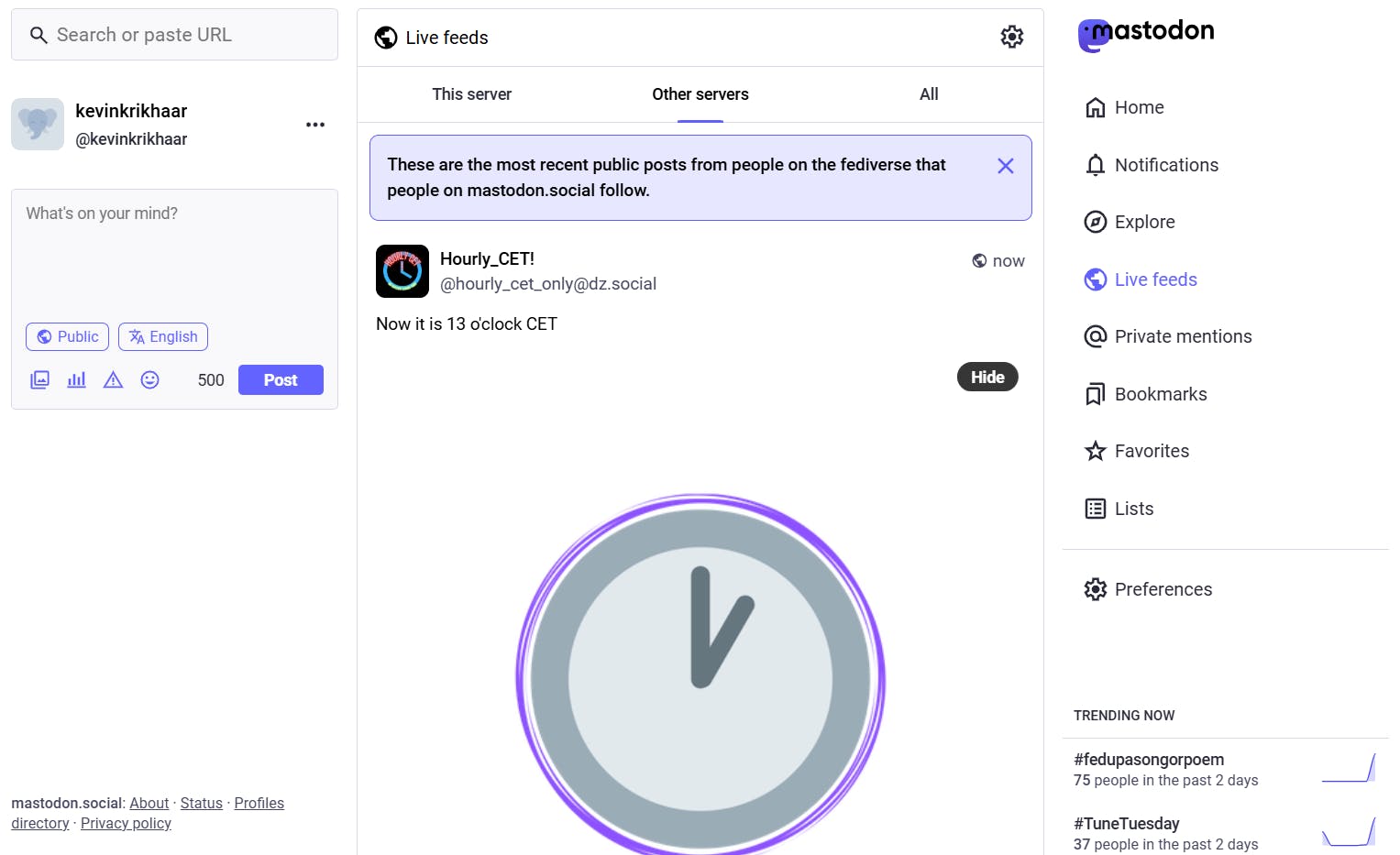This screenshot has height=855, width=1400.
Task: Hide the clock image with Hide button
Action: (x=987, y=377)
